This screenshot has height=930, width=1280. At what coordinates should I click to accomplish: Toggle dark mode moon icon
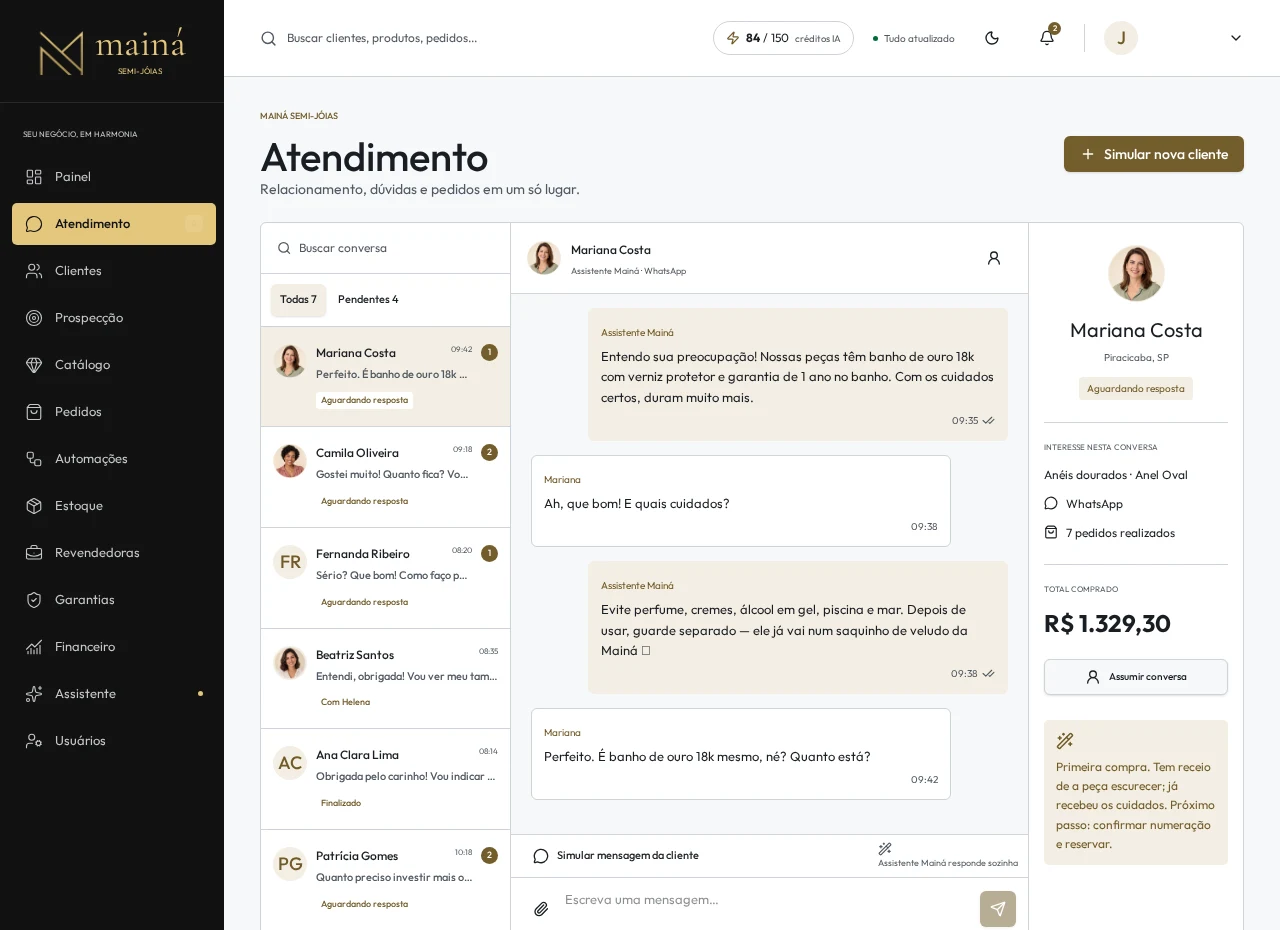pos(992,38)
